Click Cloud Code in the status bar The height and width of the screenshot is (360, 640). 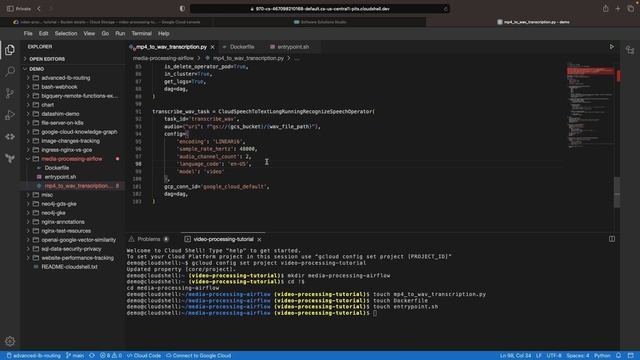(144, 356)
